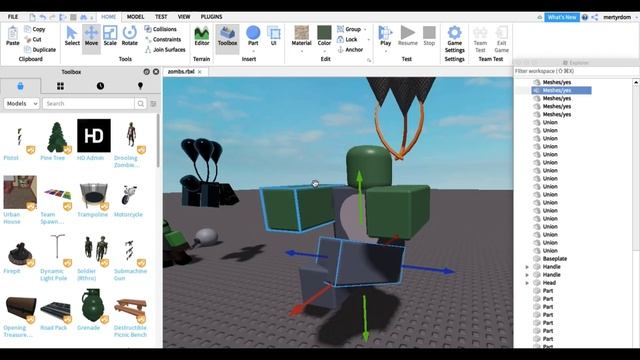Image resolution: width=640 pixels, height=360 pixels.
Task: Expand the first Handle item
Action: 527,267
